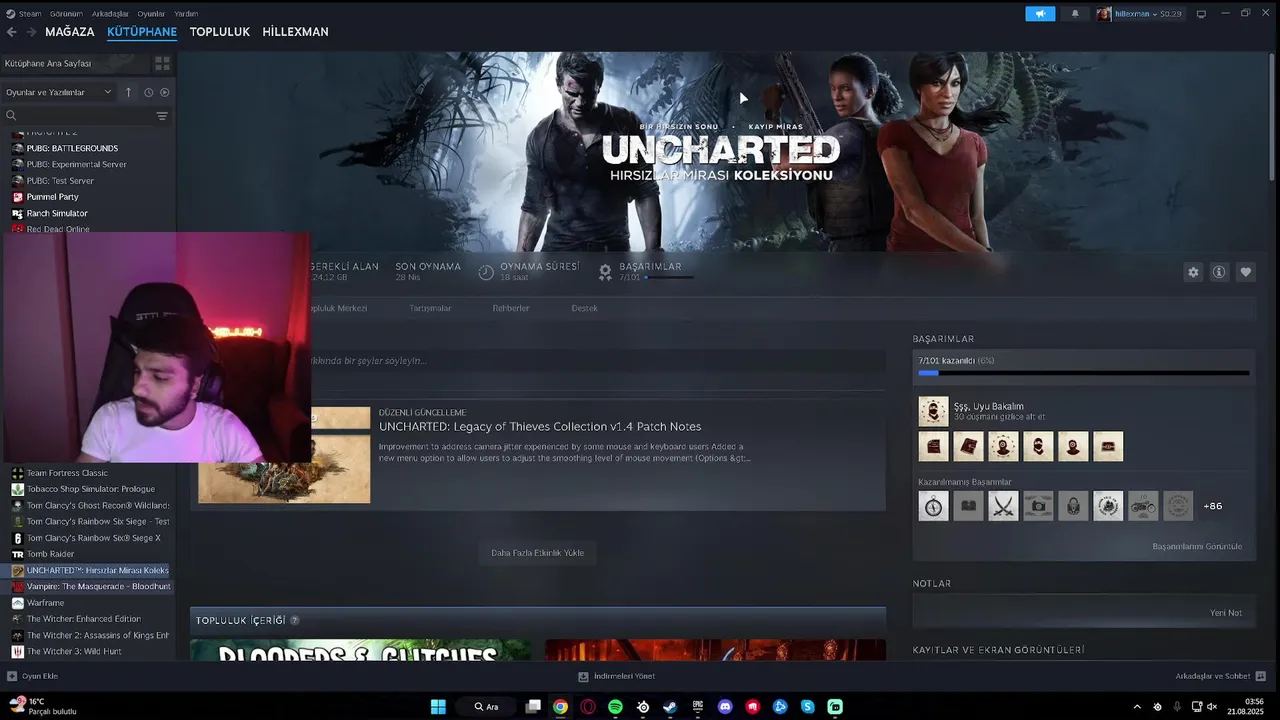
Task: Click the Oyun Ekle plus icon
Action: click(12, 676)
